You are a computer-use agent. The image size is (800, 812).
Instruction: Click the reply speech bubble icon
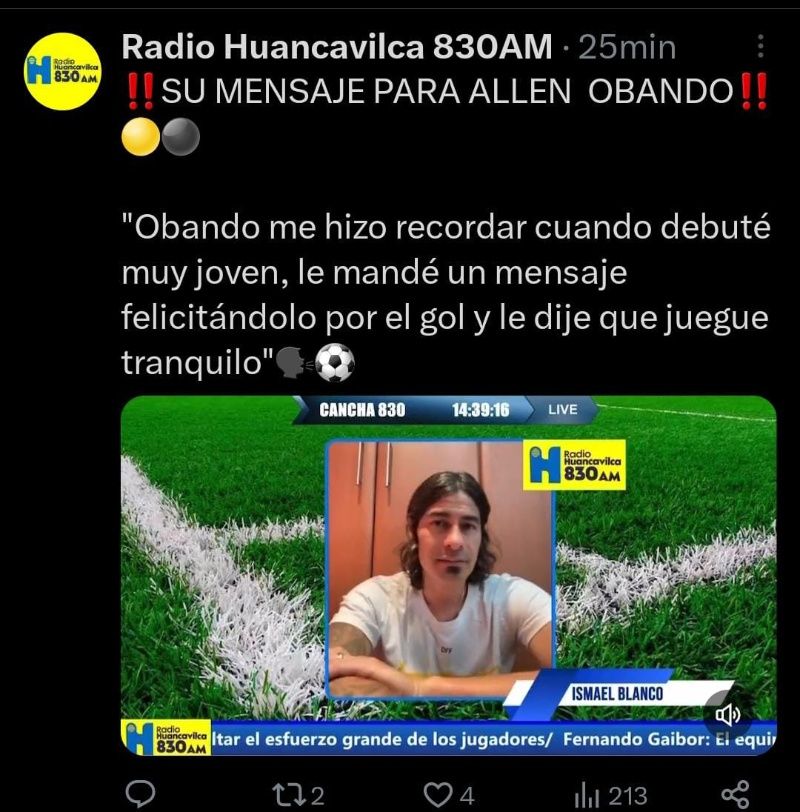coord(140,793)
